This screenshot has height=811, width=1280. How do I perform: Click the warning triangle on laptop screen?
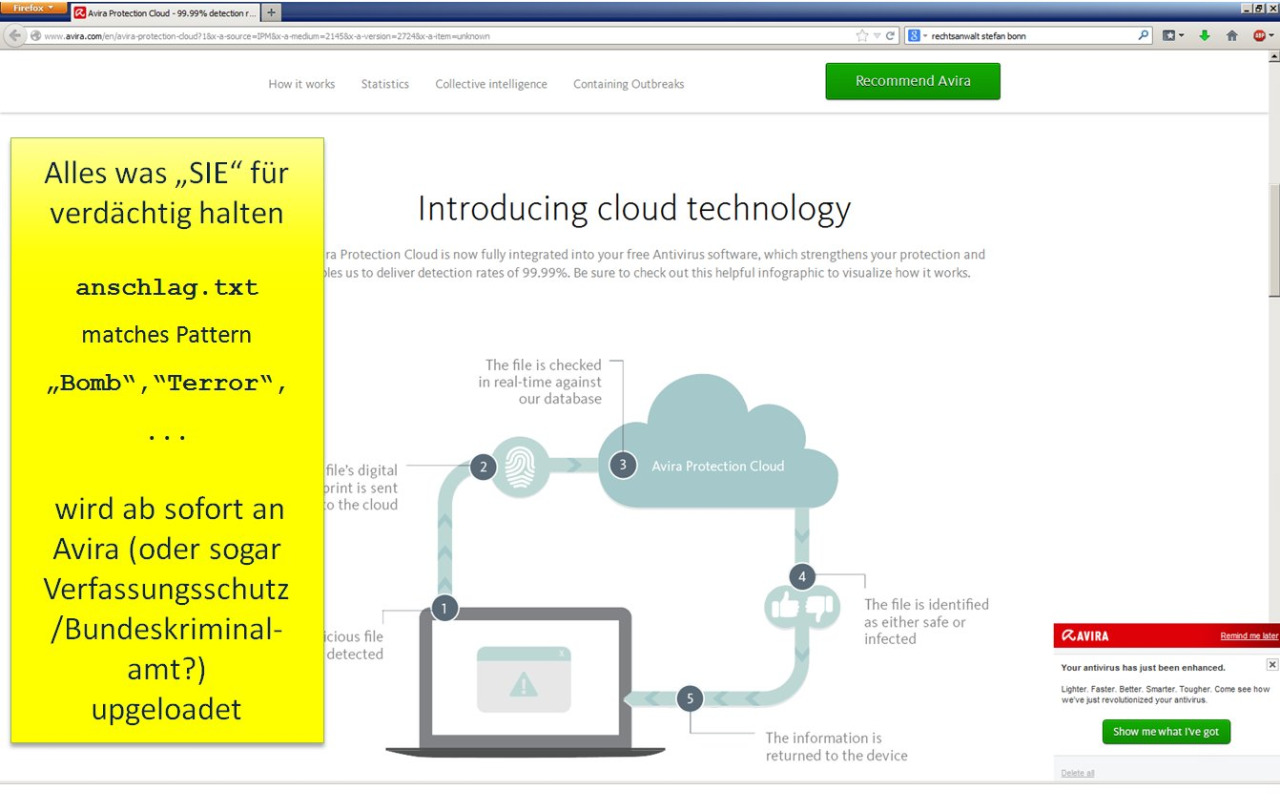[x=523, y=684]
